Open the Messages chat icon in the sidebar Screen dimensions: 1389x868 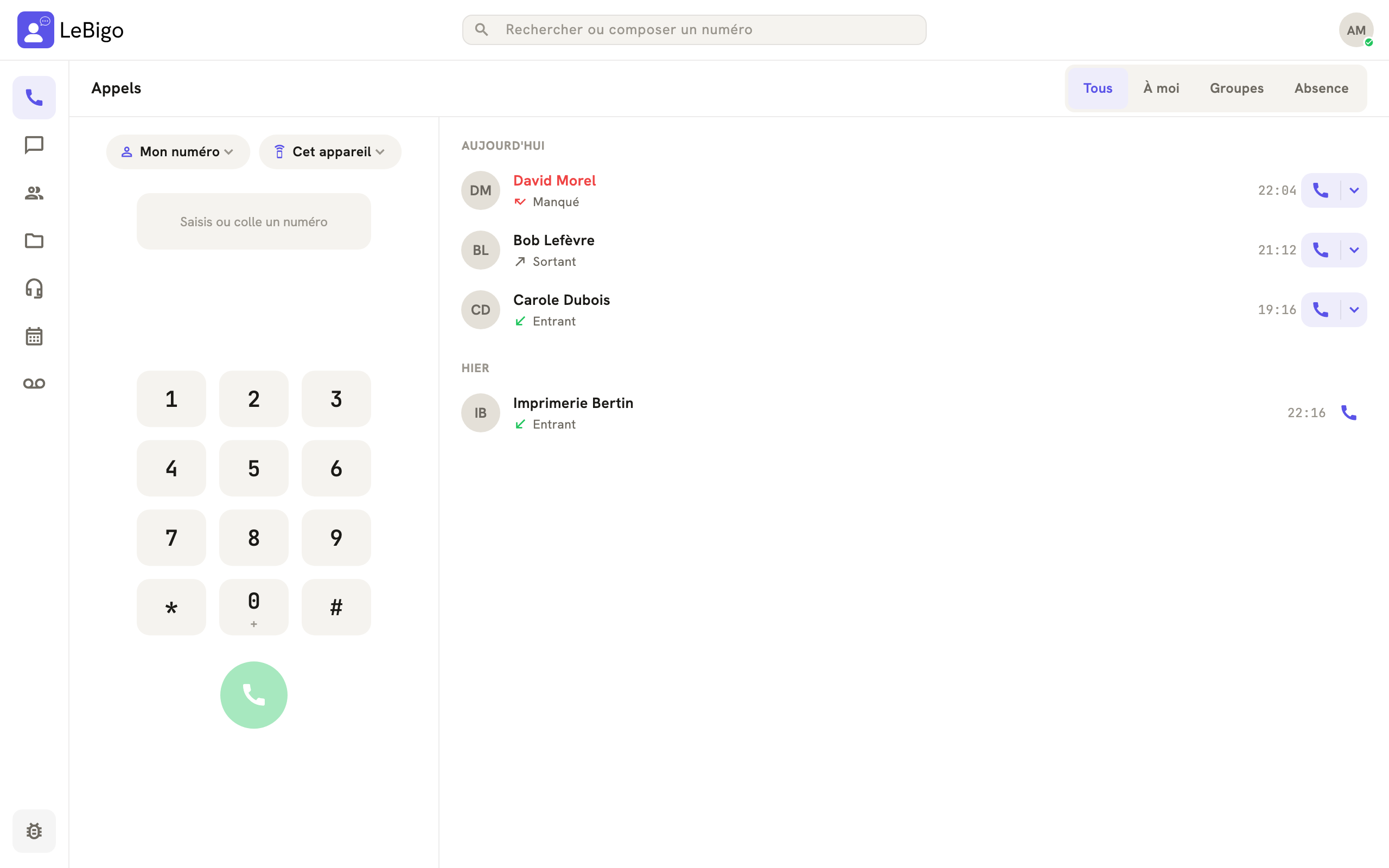tap(34, 145)
